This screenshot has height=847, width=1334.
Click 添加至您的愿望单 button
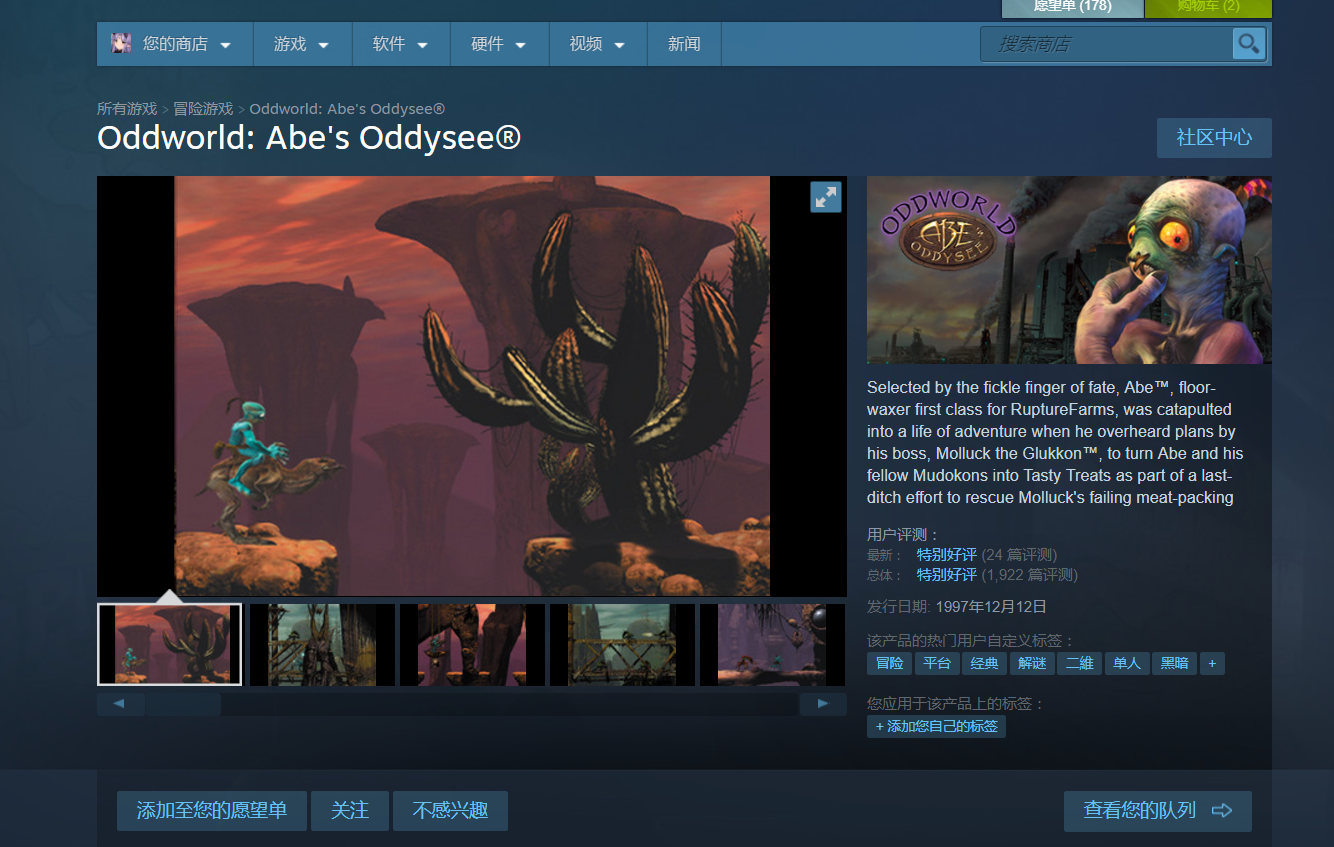tap(211, 810)
